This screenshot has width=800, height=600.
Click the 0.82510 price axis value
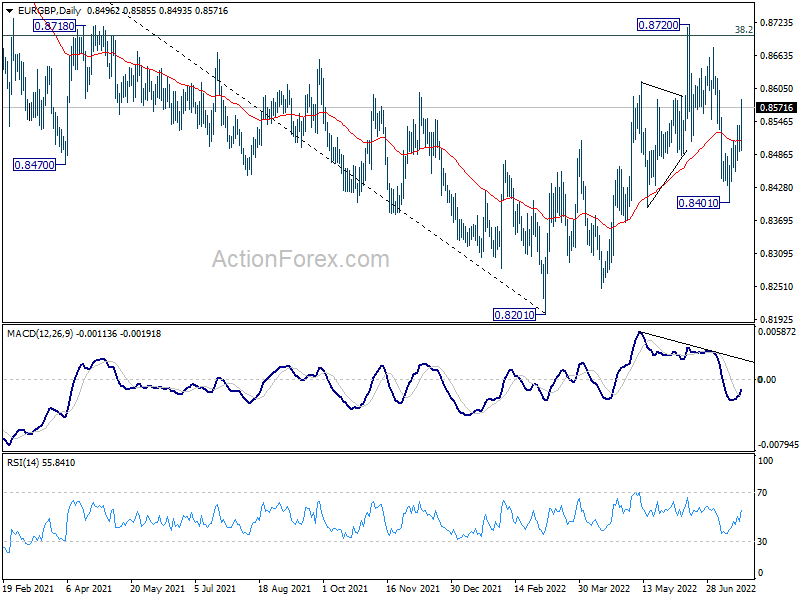(777, 287)
